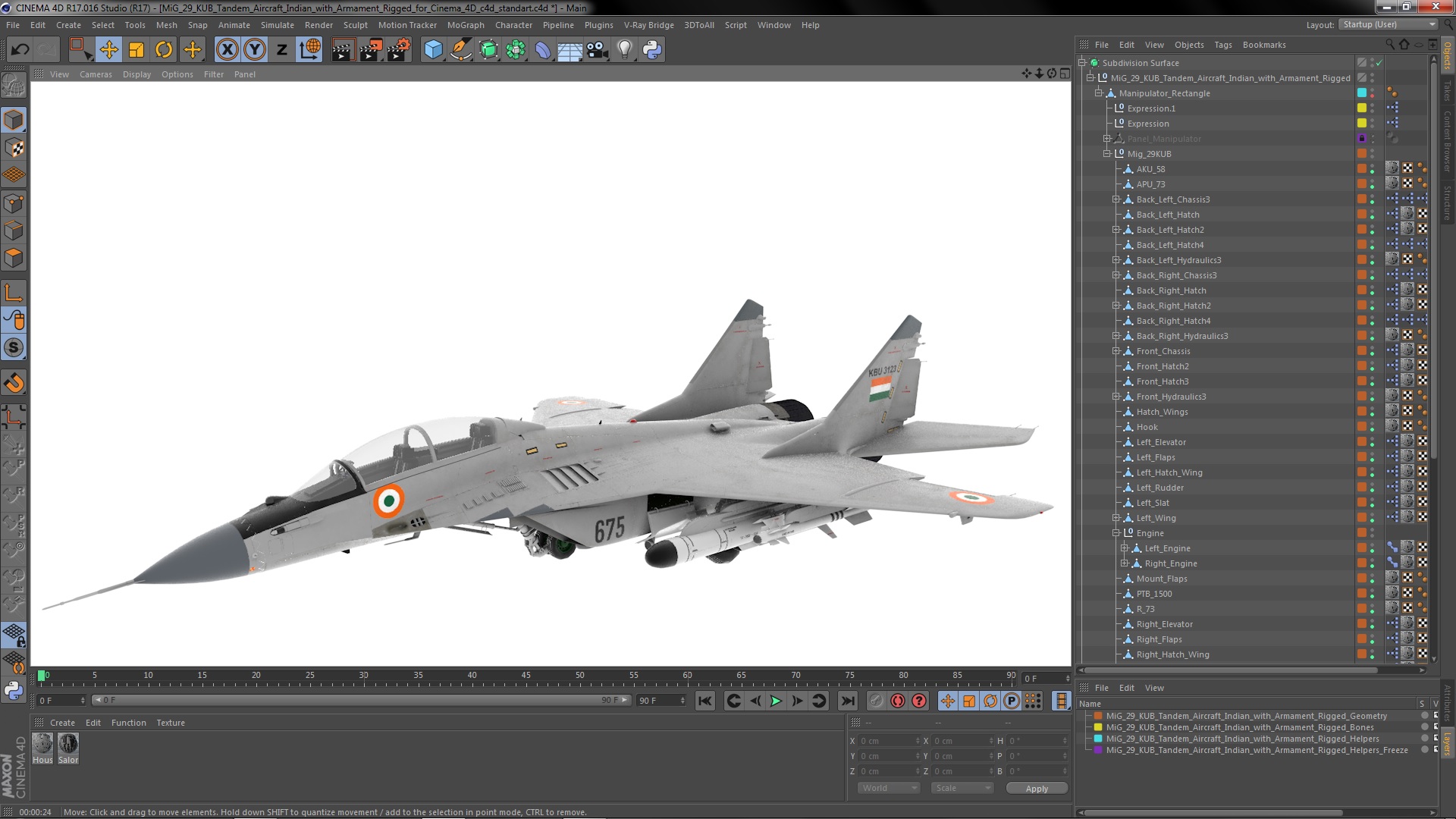Collapse the Subdivision Surface object

[x=1082, y=63]
